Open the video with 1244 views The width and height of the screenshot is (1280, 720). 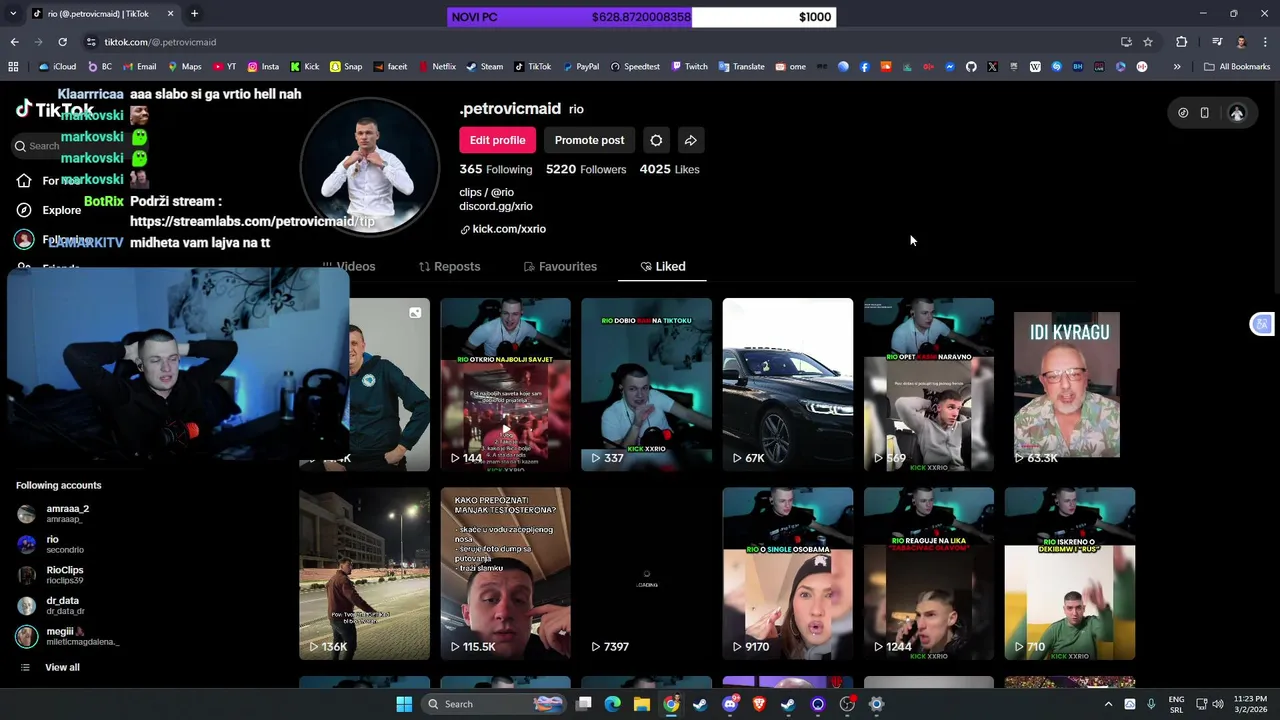(x=929, y=574)
